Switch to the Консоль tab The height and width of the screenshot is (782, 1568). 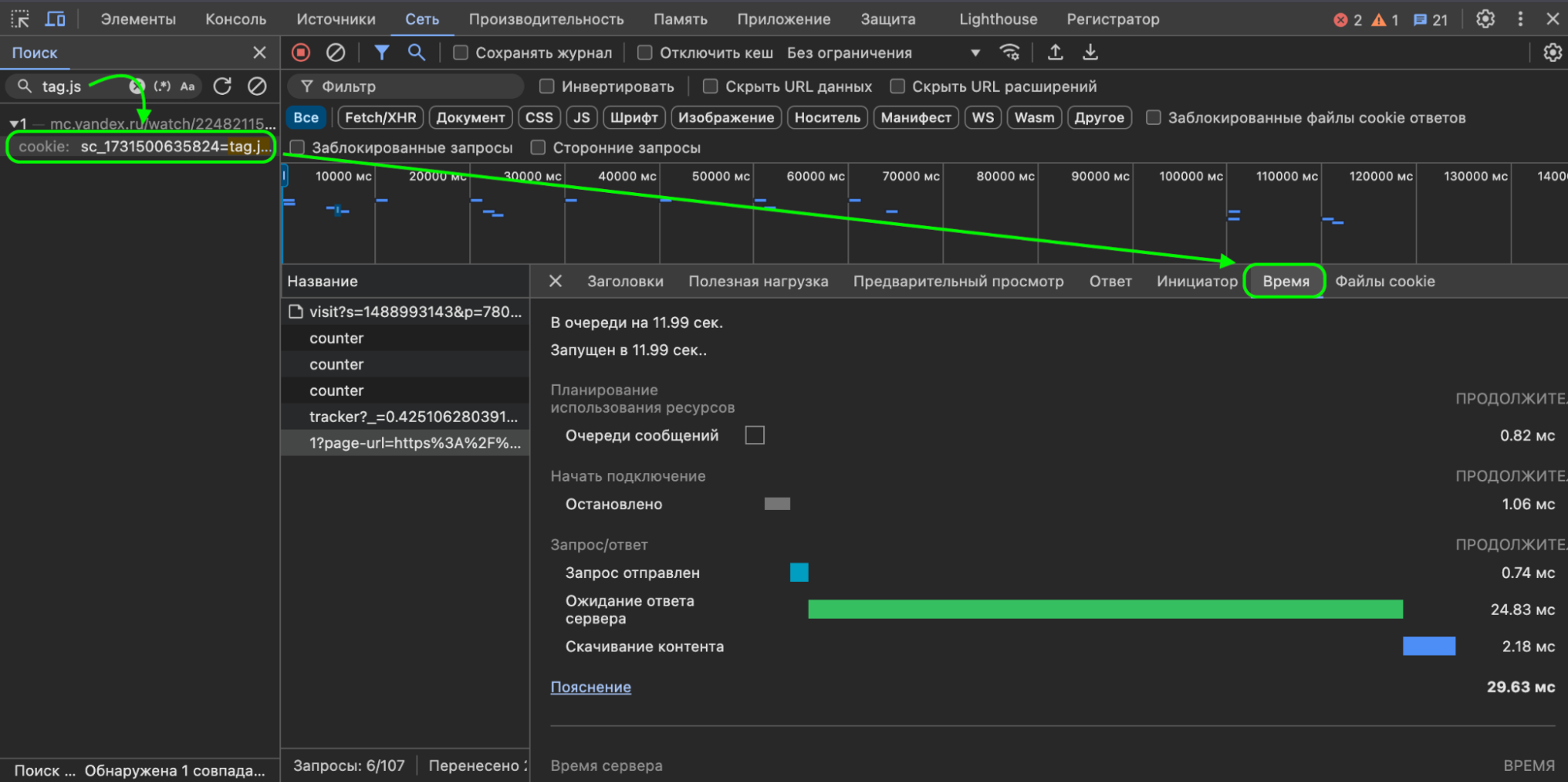pos(235,19)
